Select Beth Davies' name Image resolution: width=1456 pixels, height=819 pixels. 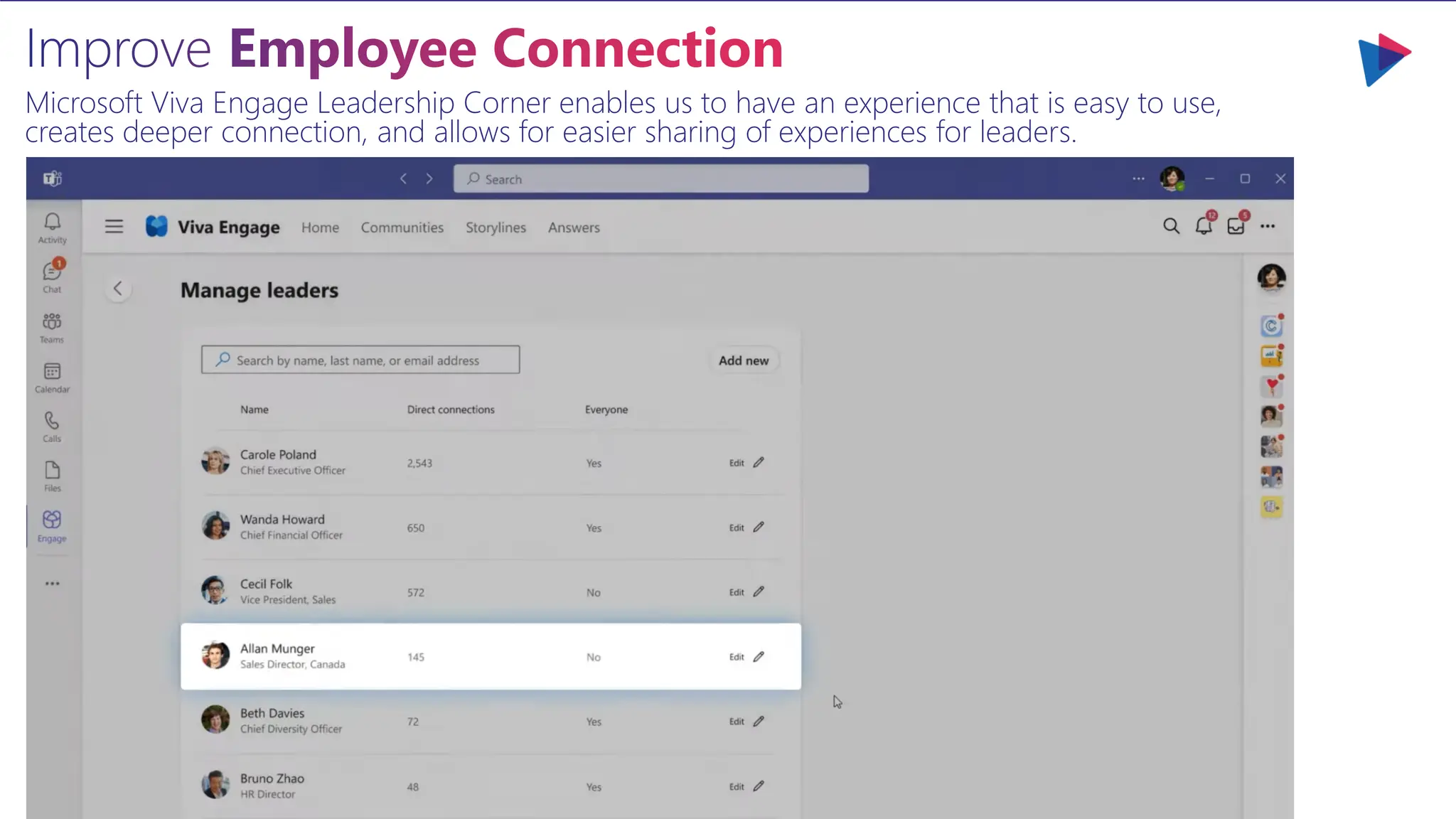[272, 713]
